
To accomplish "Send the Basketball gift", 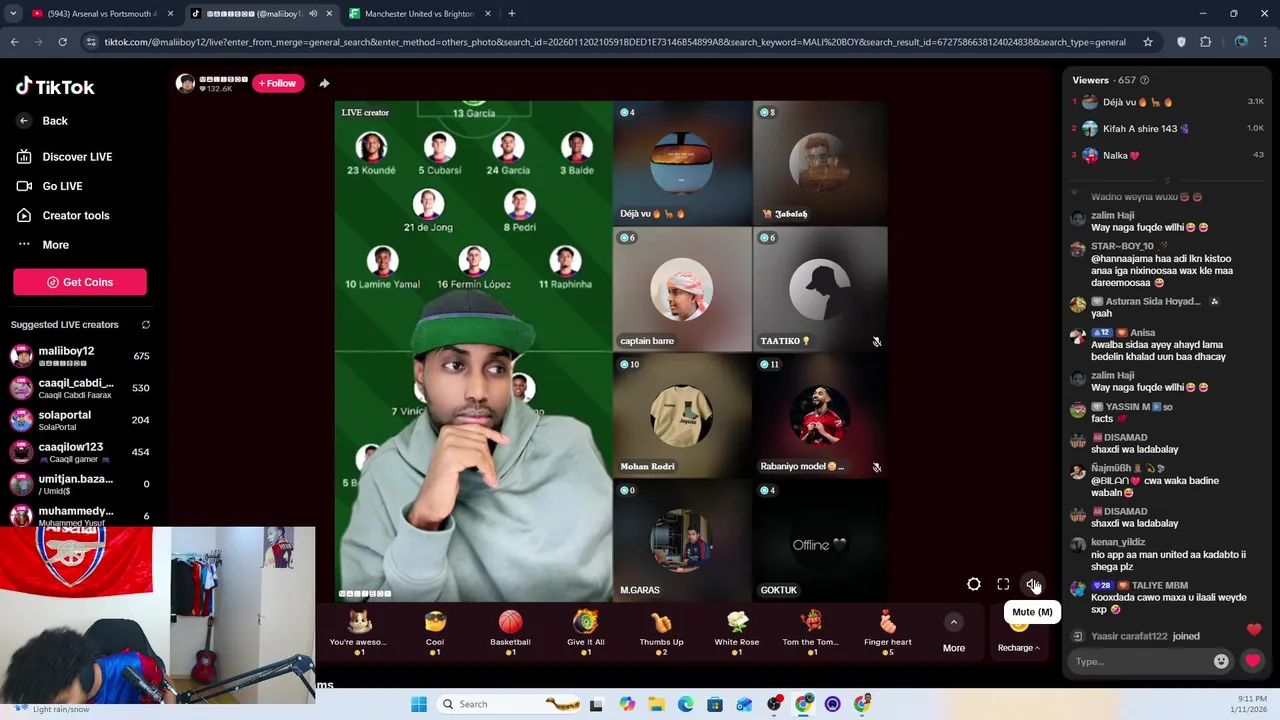I will [x=510, y=632].
